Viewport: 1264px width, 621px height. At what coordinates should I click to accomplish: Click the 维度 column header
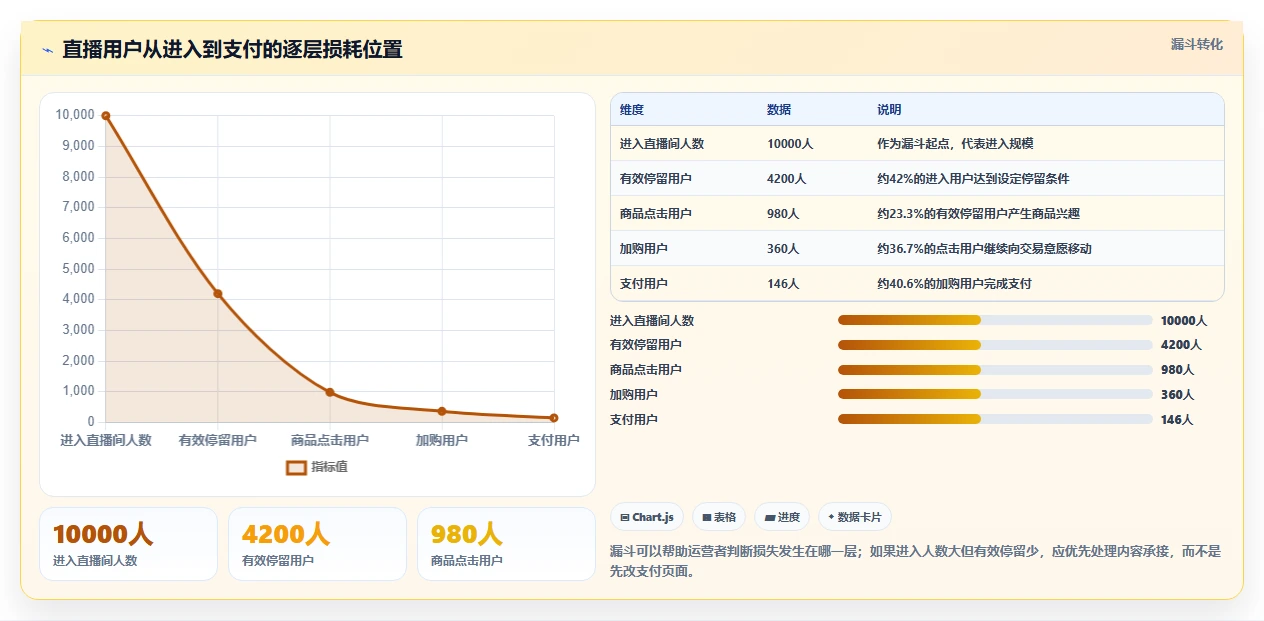pos(632,109)
